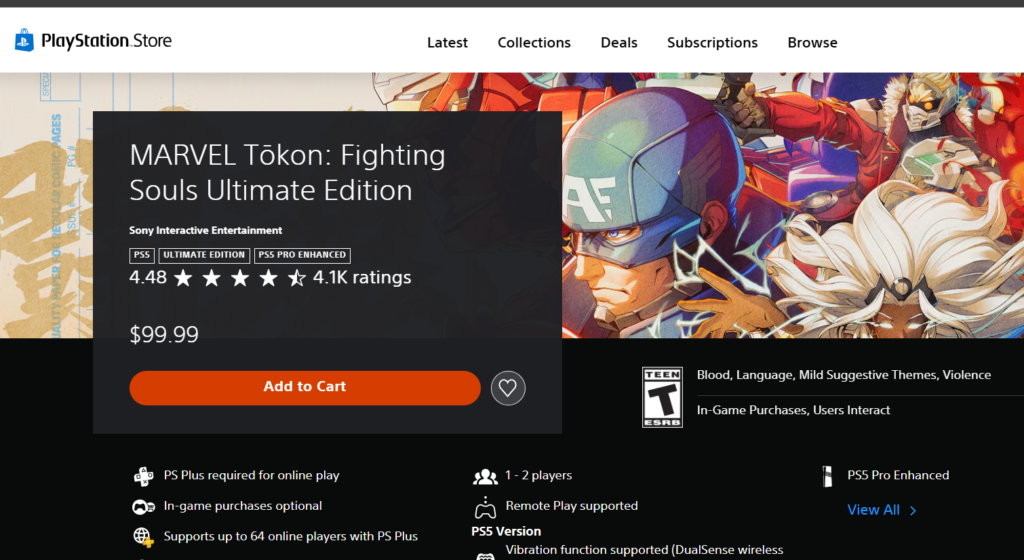Open the Subscriptions menu
Image resolution: width=1024 pixels, height=560 pixels.
712,42
